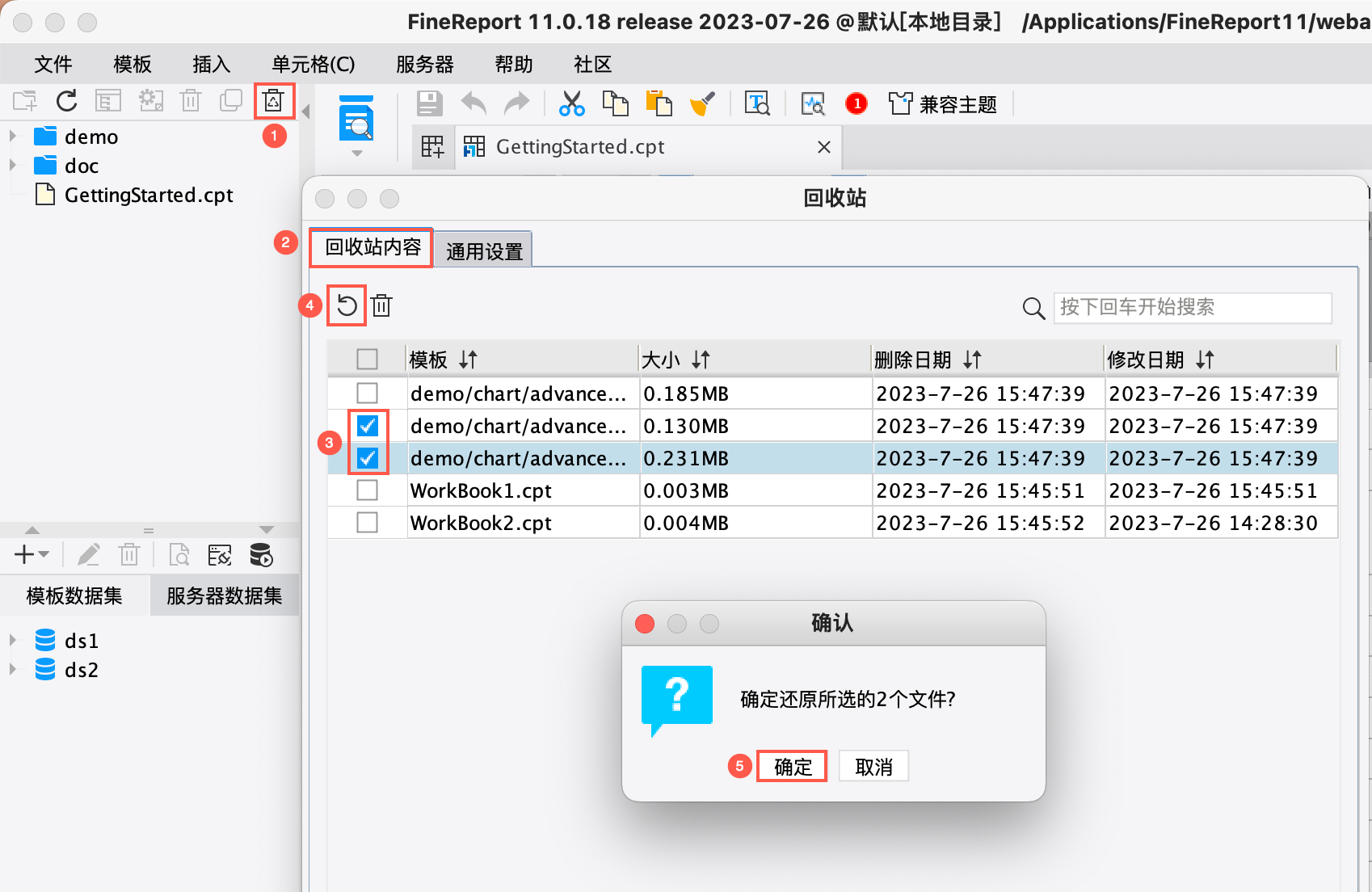Click the text search icon in the toolbar
Image resolution: width=1372 pixels, height=892 pixels.
click(x=757, y=103)
